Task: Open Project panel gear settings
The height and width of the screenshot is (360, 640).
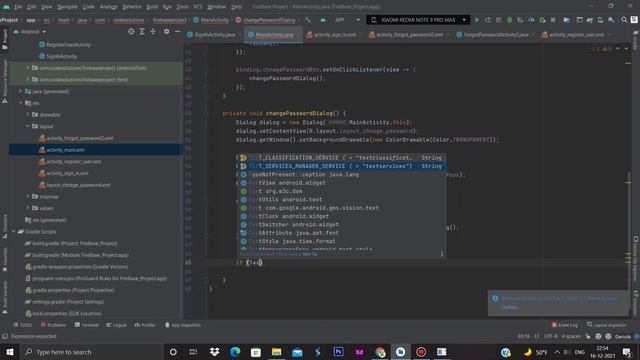Action: 167,31
